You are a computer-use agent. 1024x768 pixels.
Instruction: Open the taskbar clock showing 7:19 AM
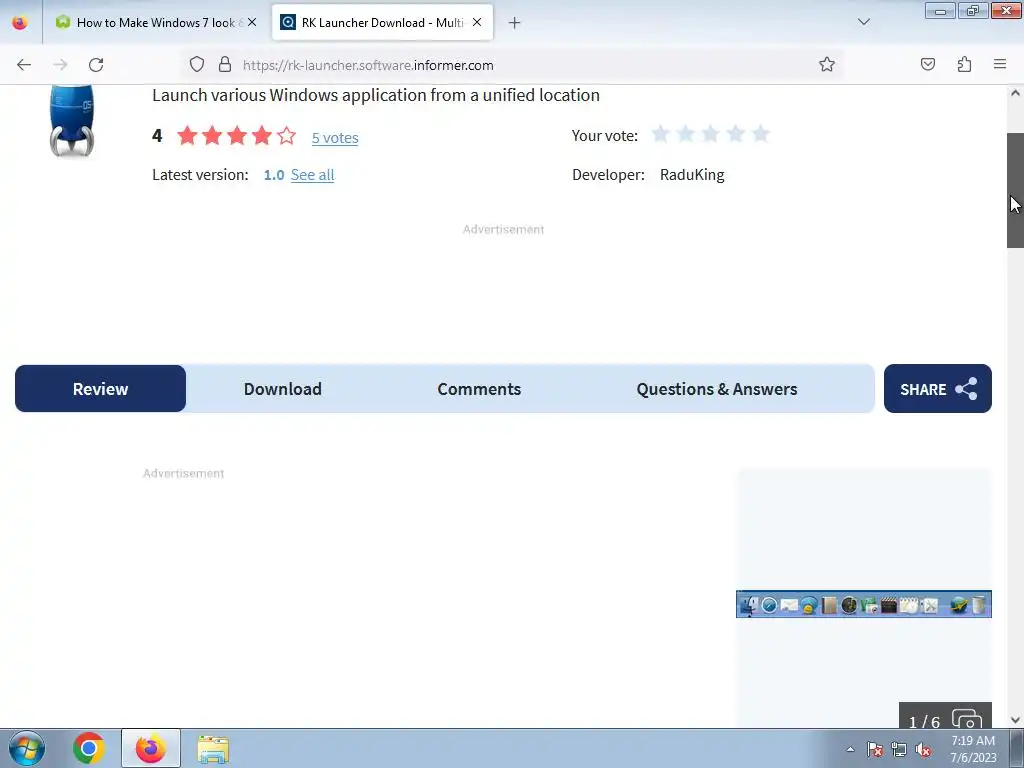coord(973,748)
